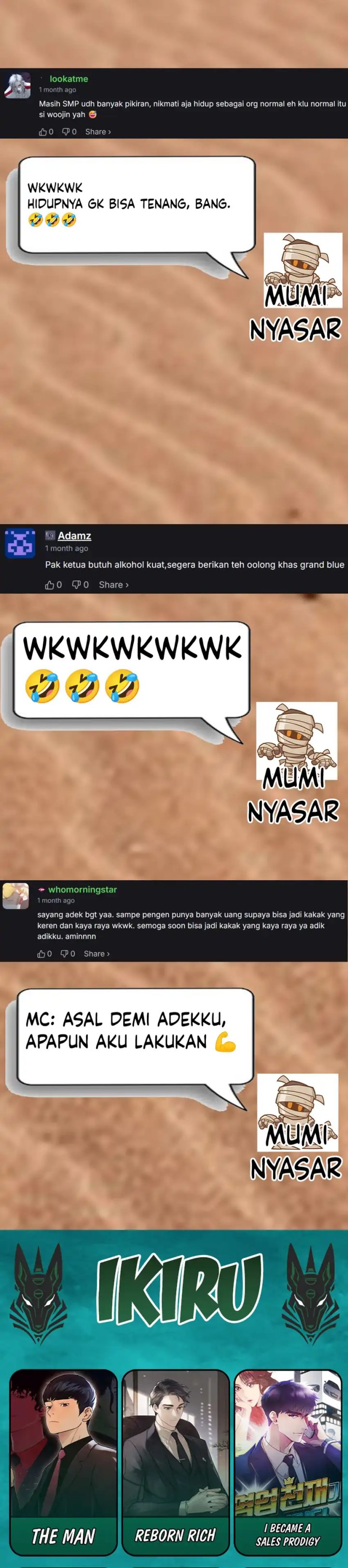Screen dimensions: 348x1568
Task: Open lookatme's profile avatar
Action: click(17, 86)
